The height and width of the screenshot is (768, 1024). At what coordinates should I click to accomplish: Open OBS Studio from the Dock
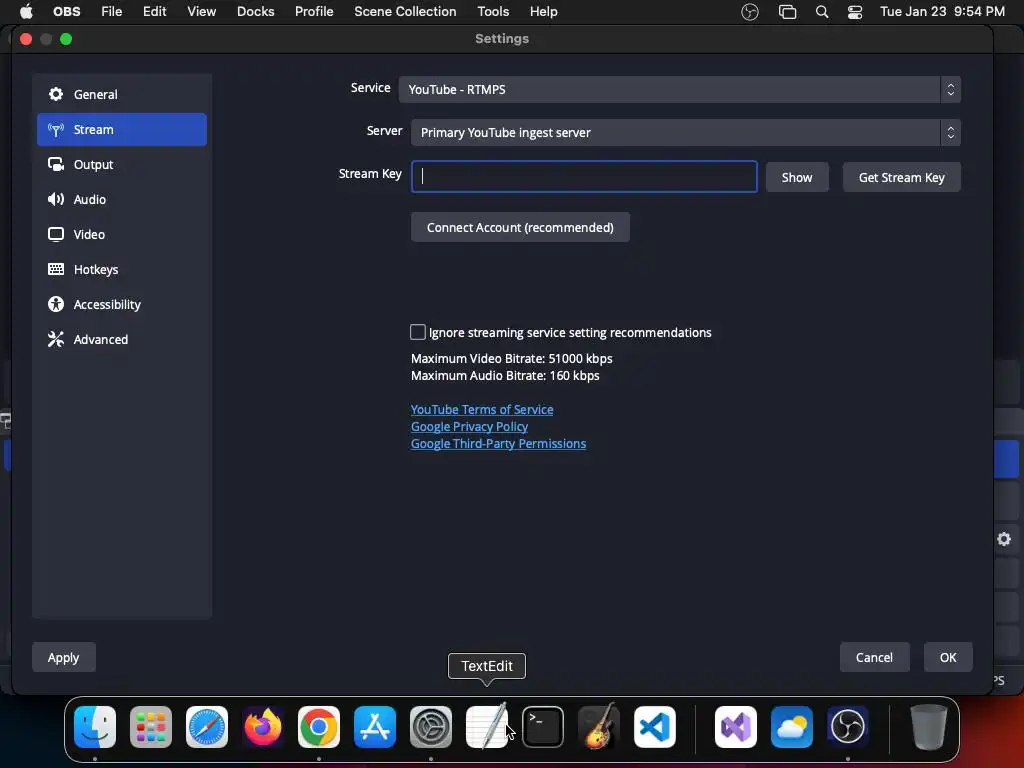(x=848, y=726)
